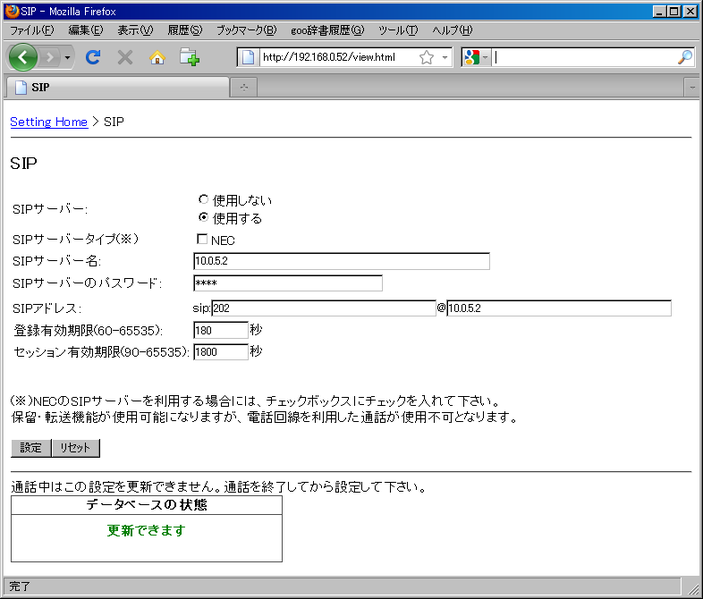The image size is (703, 599).
Task: Expand the address bar URL dropdown
Action: pos(445,57)
